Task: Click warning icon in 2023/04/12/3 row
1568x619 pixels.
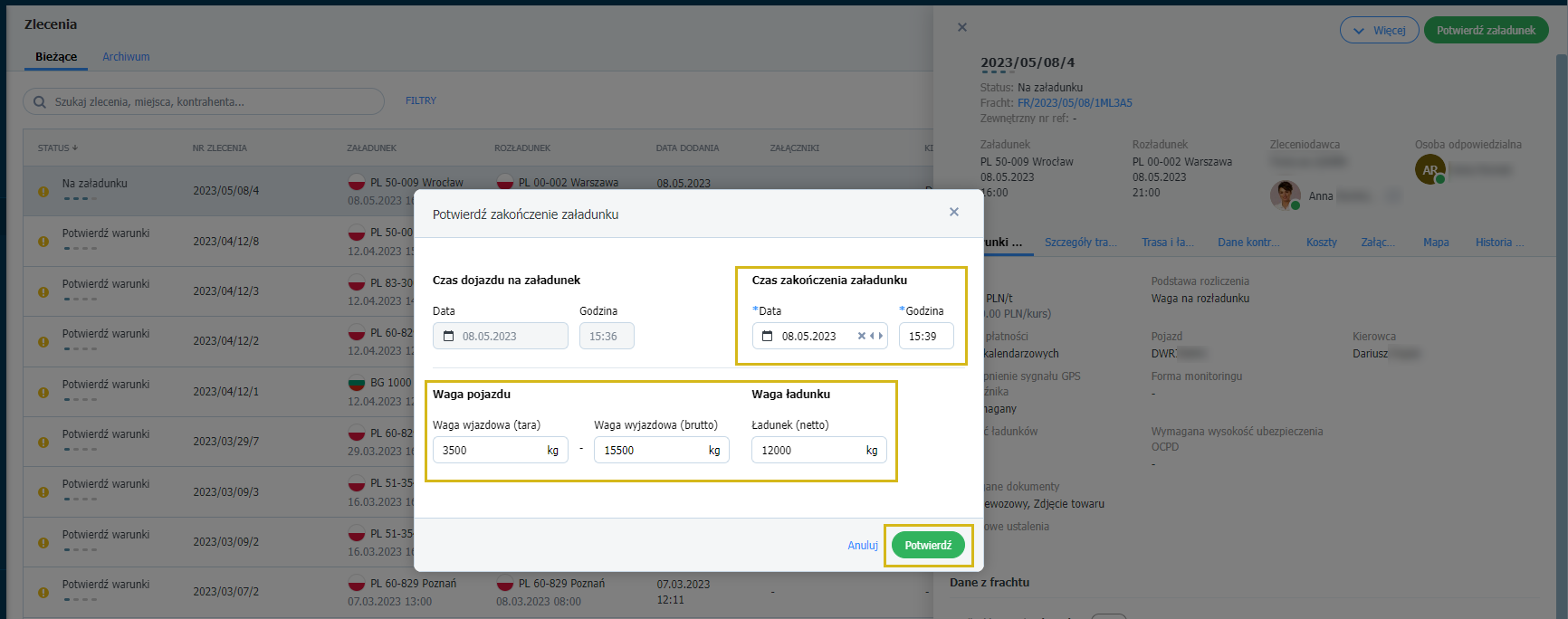Action: (x=43, y=291)
